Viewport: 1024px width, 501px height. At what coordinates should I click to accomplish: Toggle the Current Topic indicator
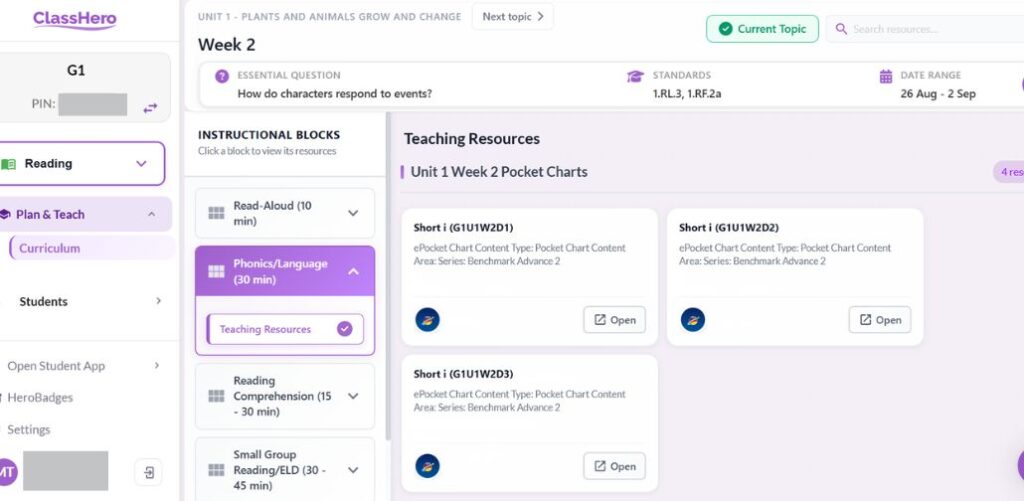tap(762, 29)
